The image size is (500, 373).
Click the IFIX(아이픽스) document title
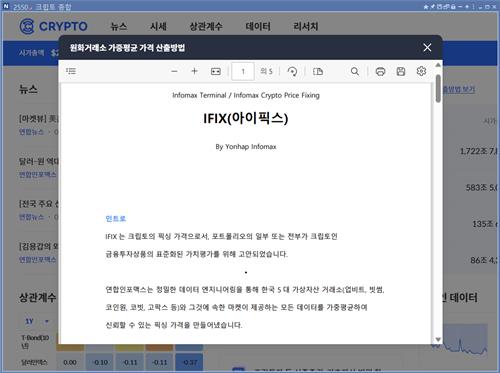click(246, 118)
